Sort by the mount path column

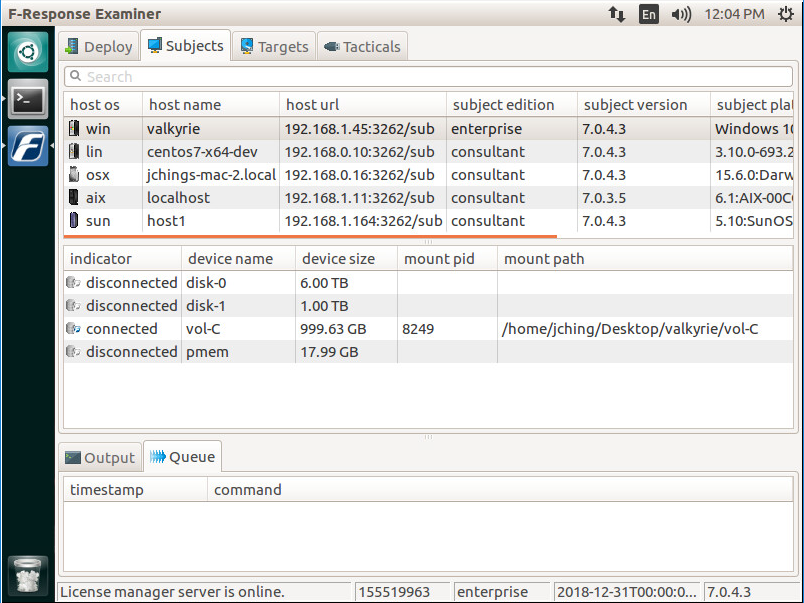click(x=645, y=258)
